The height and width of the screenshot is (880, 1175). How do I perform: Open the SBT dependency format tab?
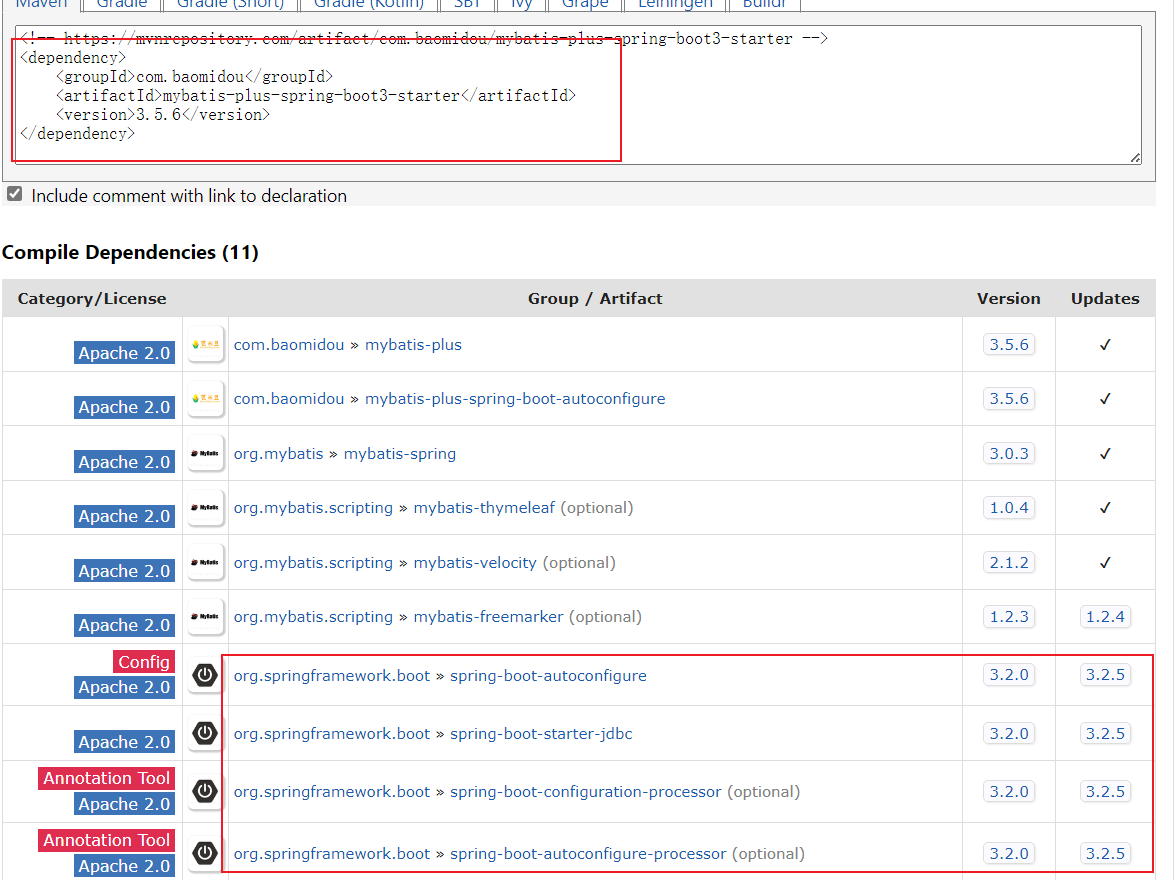pyautogui.click(x=466, y=5)
